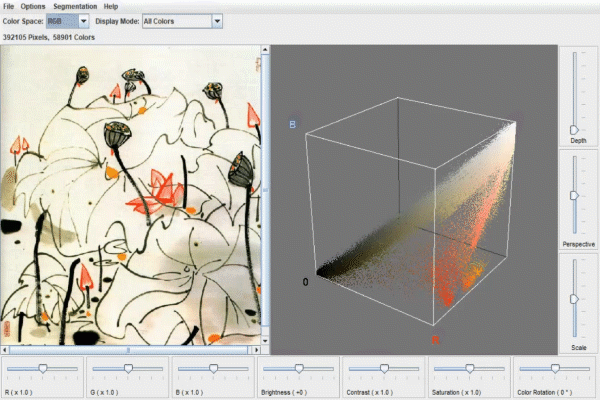Viewport: 600px width, 400px height.
Task: Click the 'Brightness ( +0 )' label
Action: (x=284, y=392)
